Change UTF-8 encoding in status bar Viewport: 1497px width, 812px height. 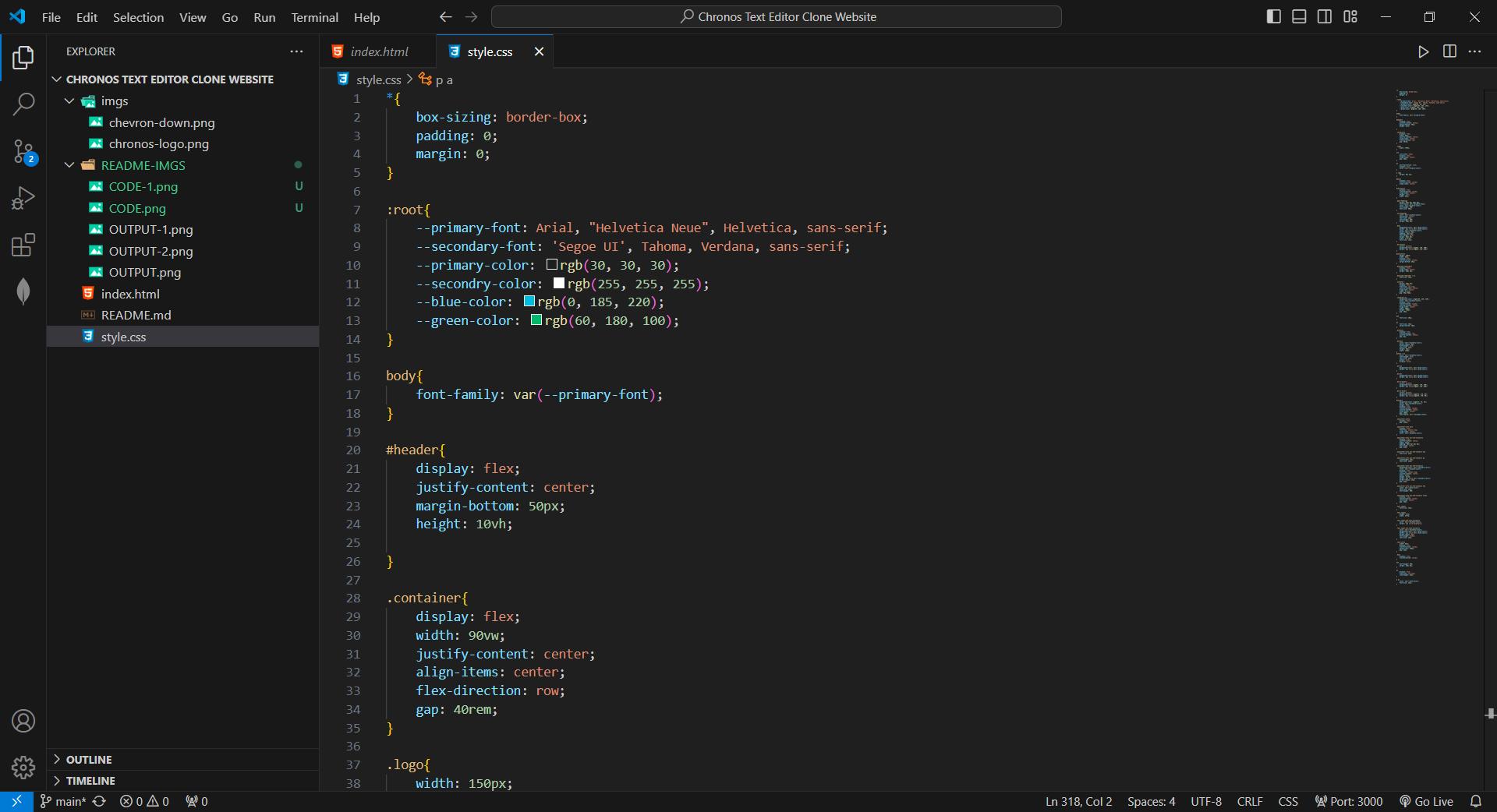click(1206, 801)
